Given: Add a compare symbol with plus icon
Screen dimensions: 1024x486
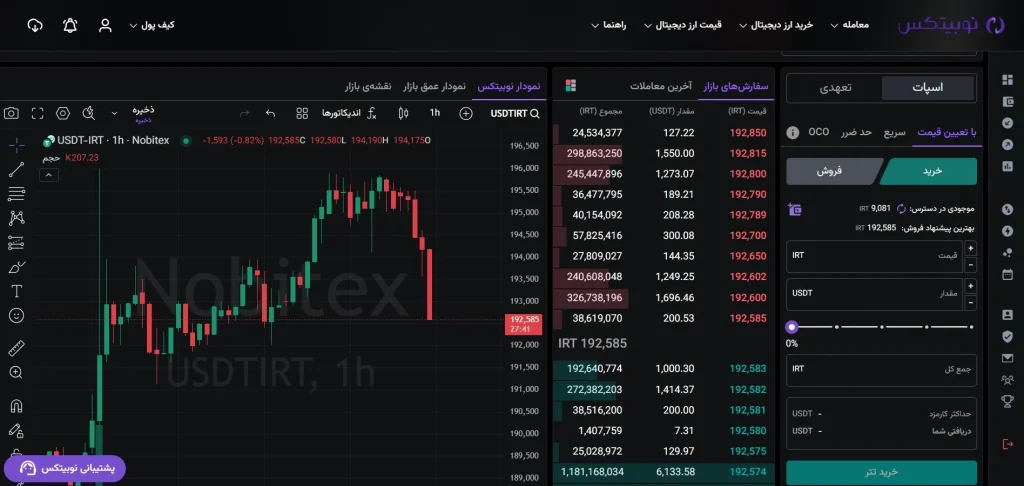Looking at the screenshot, I should tap(466, 113).
